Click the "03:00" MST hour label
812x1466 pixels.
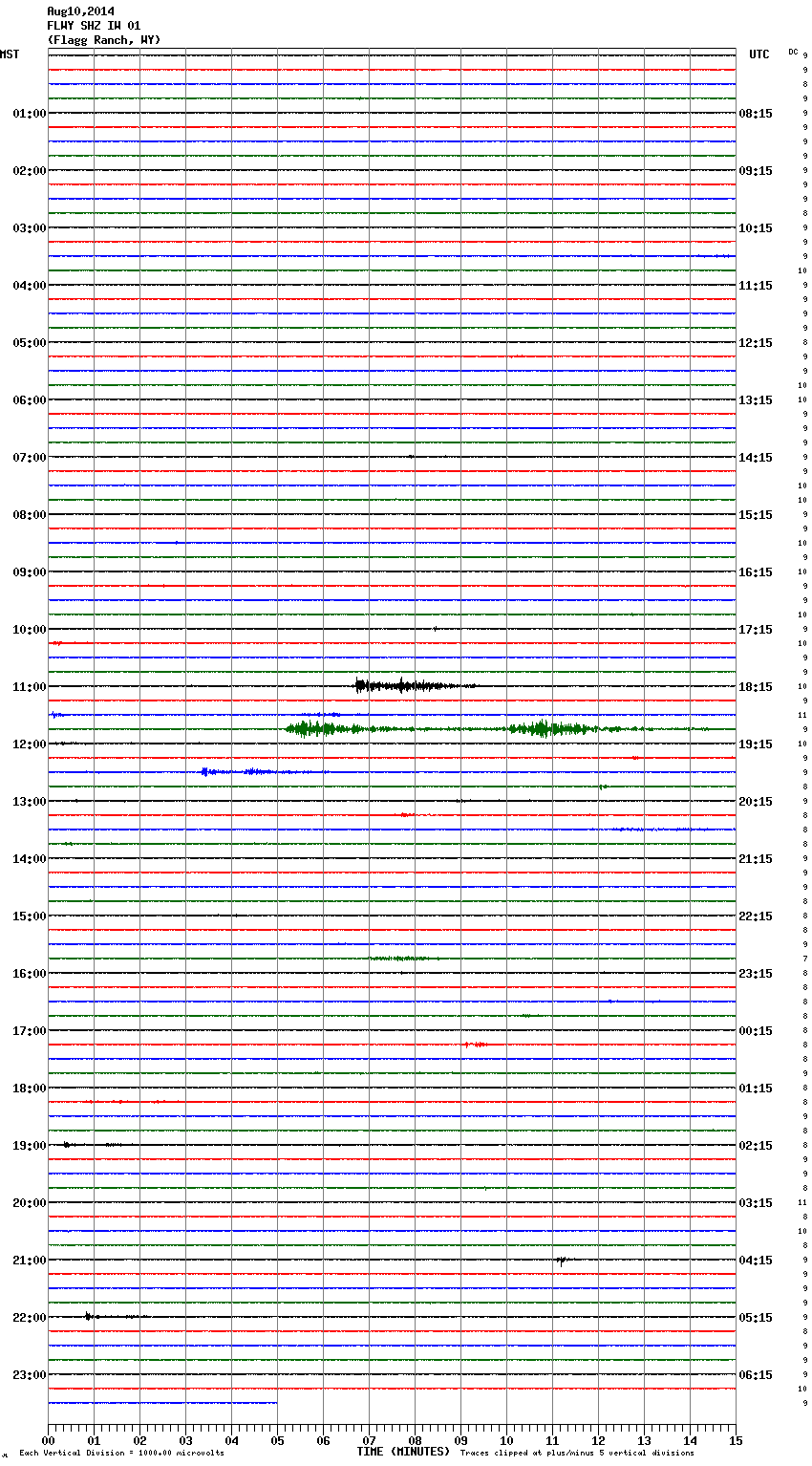coord(30,228)
